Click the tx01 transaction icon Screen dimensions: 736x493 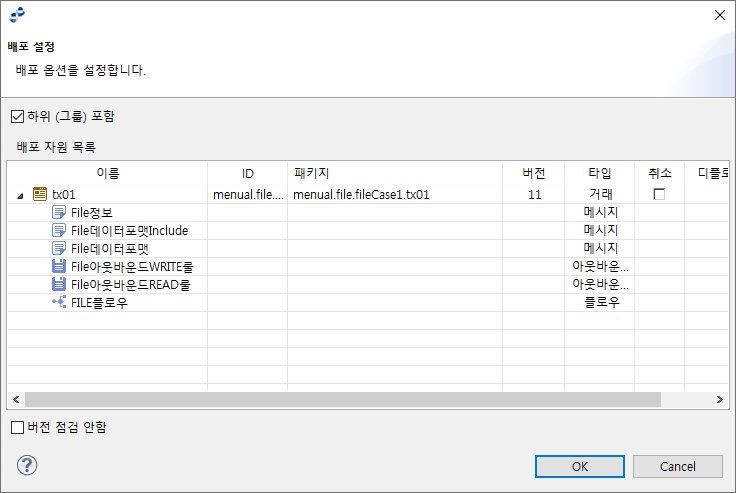click(40, 194)
